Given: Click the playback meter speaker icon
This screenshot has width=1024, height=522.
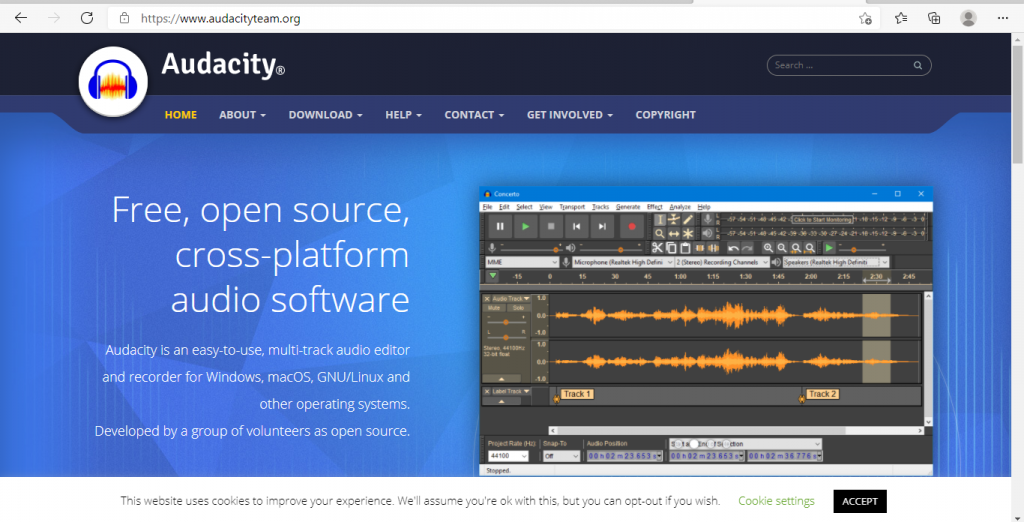Looking at the screenshot, I should point(708,234).
